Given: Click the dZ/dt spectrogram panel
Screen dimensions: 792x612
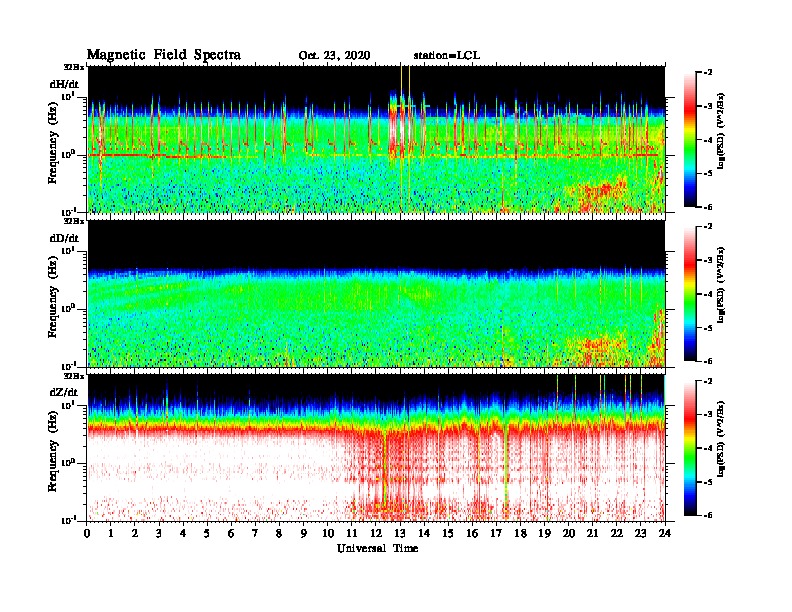Looking at the screenshot, I should [x=376, y=448].
